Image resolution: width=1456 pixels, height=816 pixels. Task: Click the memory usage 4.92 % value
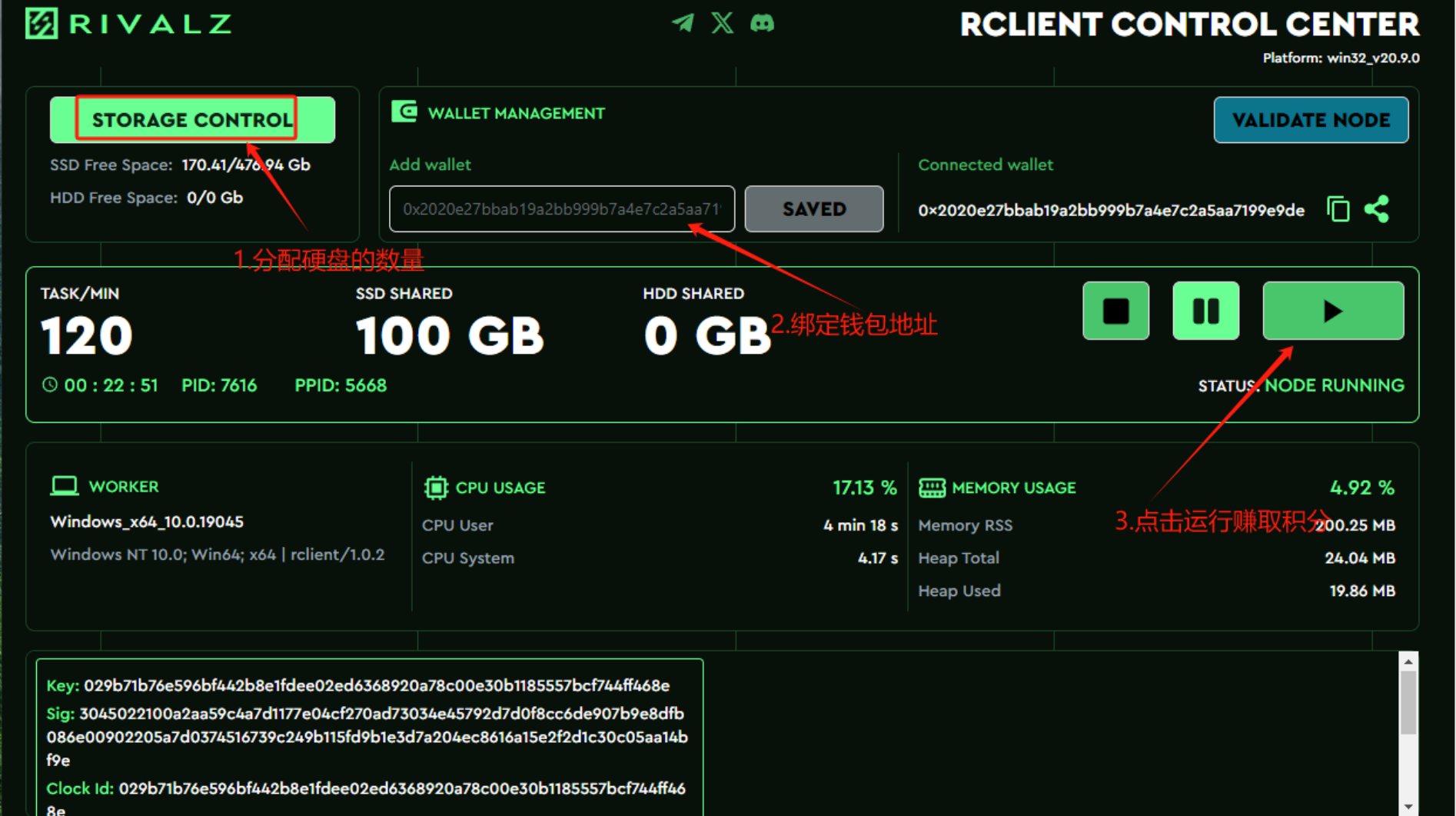[1362, 488]
